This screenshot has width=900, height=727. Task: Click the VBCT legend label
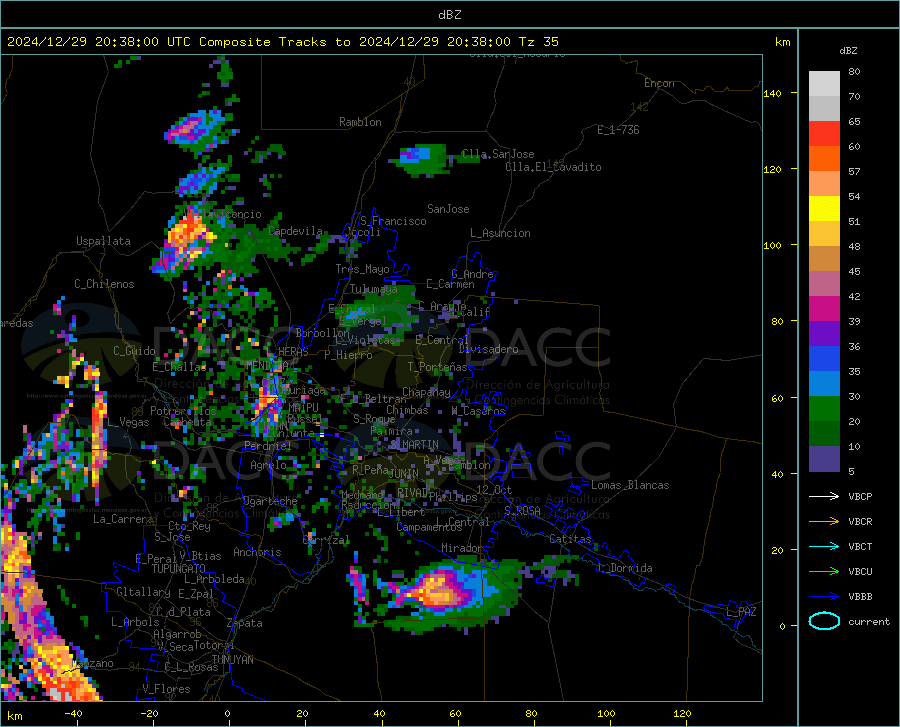click(x=860, y=546)
